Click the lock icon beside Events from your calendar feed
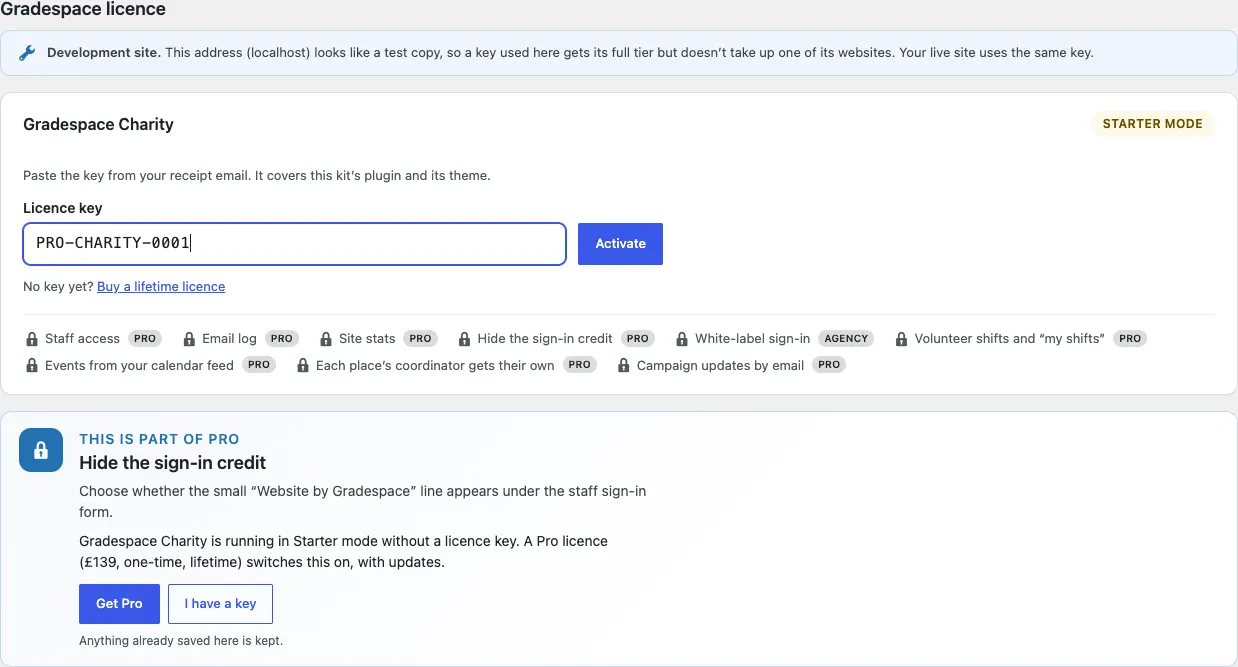1238x667 pixels. [32, 366]
